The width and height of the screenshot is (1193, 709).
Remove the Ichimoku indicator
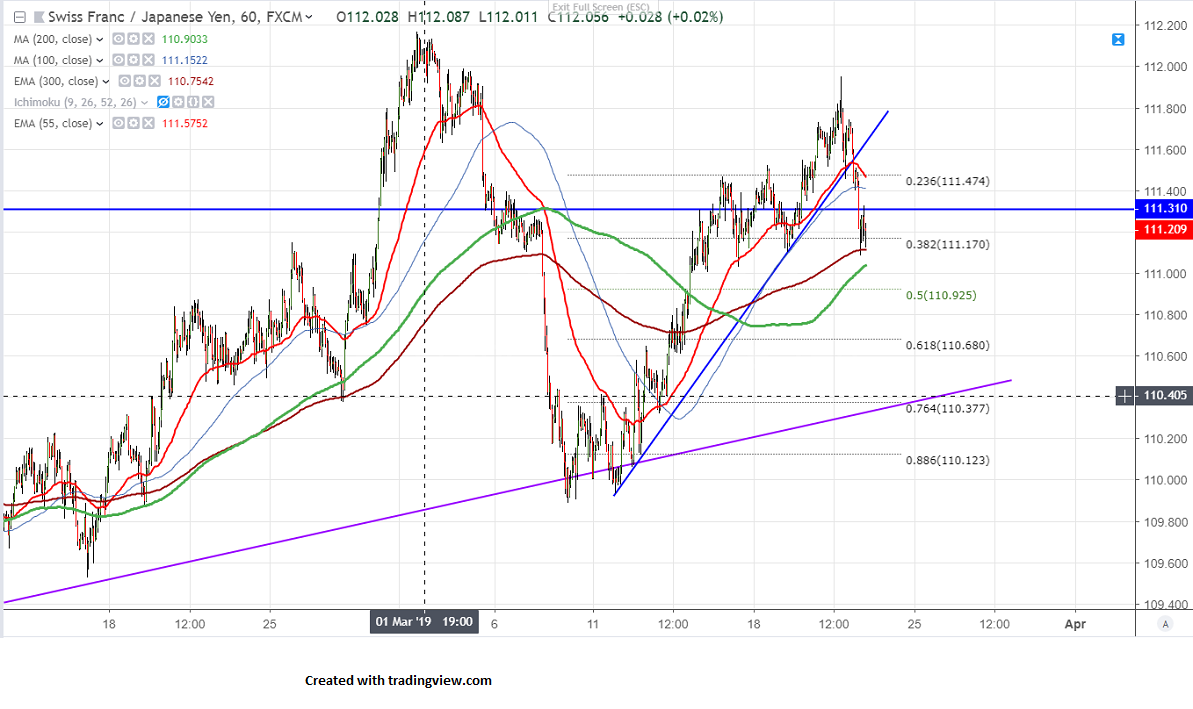[x=208, y=102]
